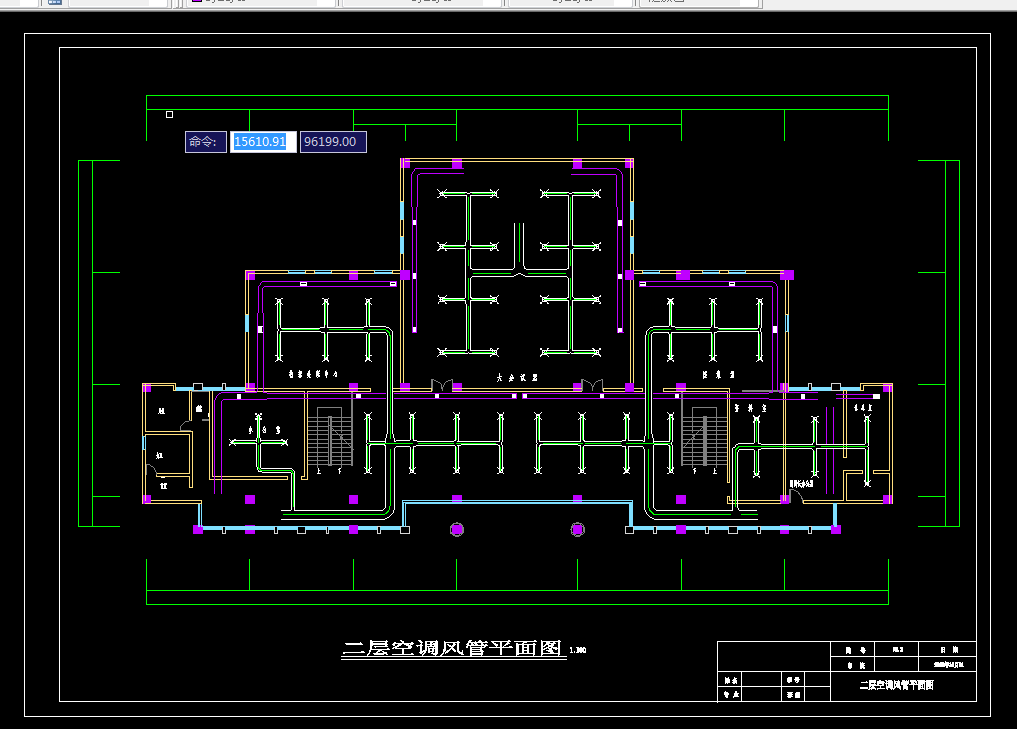This screenshot has height=729, width=1017.
Task: Click the X coordinate field showing 15610.91
Action: [x=263, y=142]
